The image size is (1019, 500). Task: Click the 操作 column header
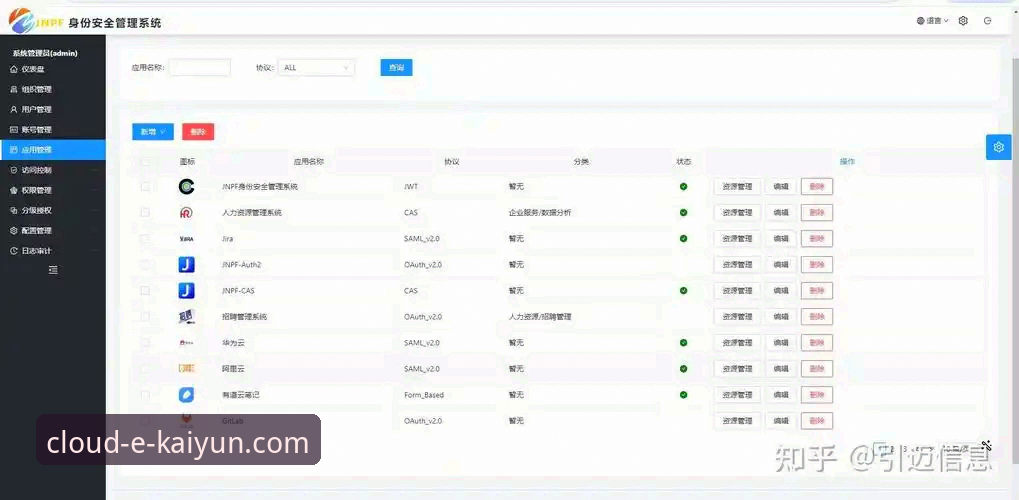[847, 162]
